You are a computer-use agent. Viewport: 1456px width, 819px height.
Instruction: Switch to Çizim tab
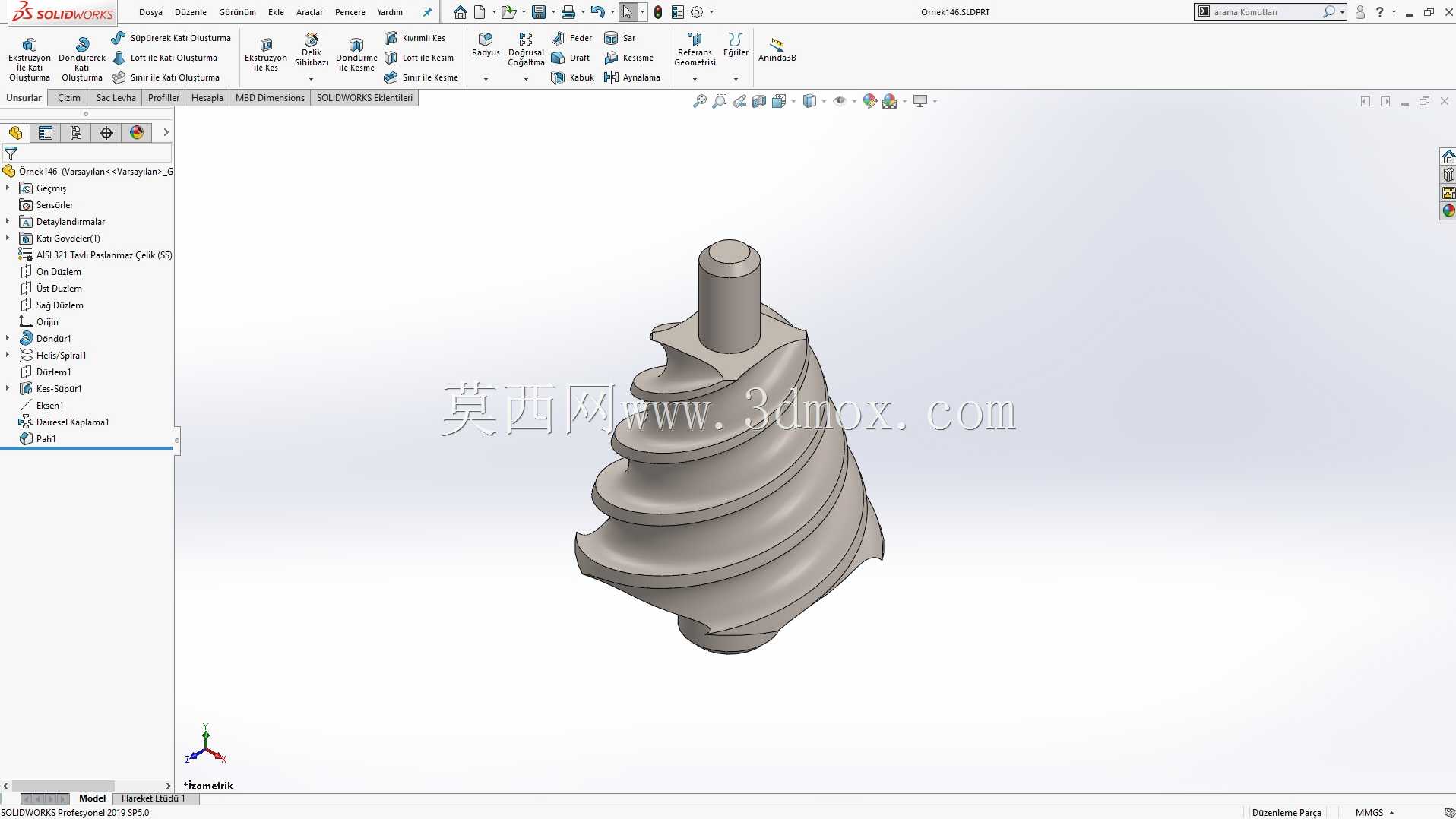pos(69,98)
